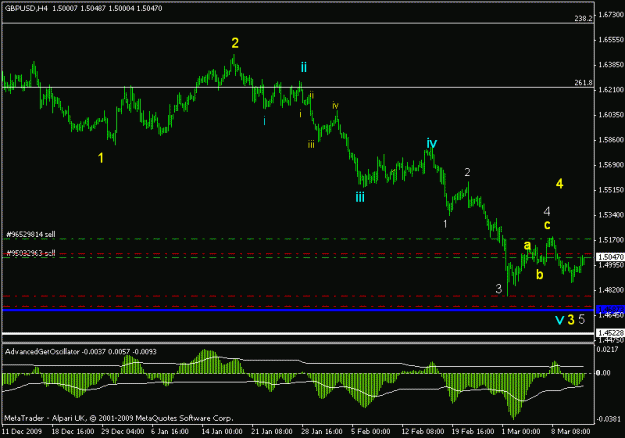625x438 pixels.
Task: Pick the small yellow wave label iii
Action: coord(311,145)
